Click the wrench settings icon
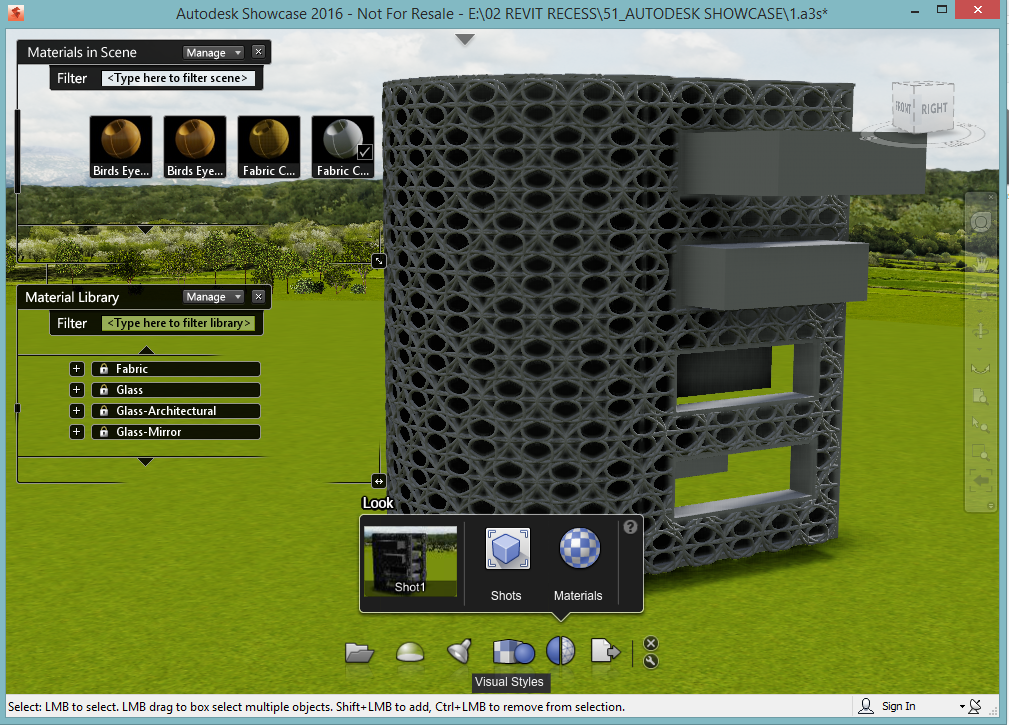1009x725 pixels. click(x=651, y=661)
